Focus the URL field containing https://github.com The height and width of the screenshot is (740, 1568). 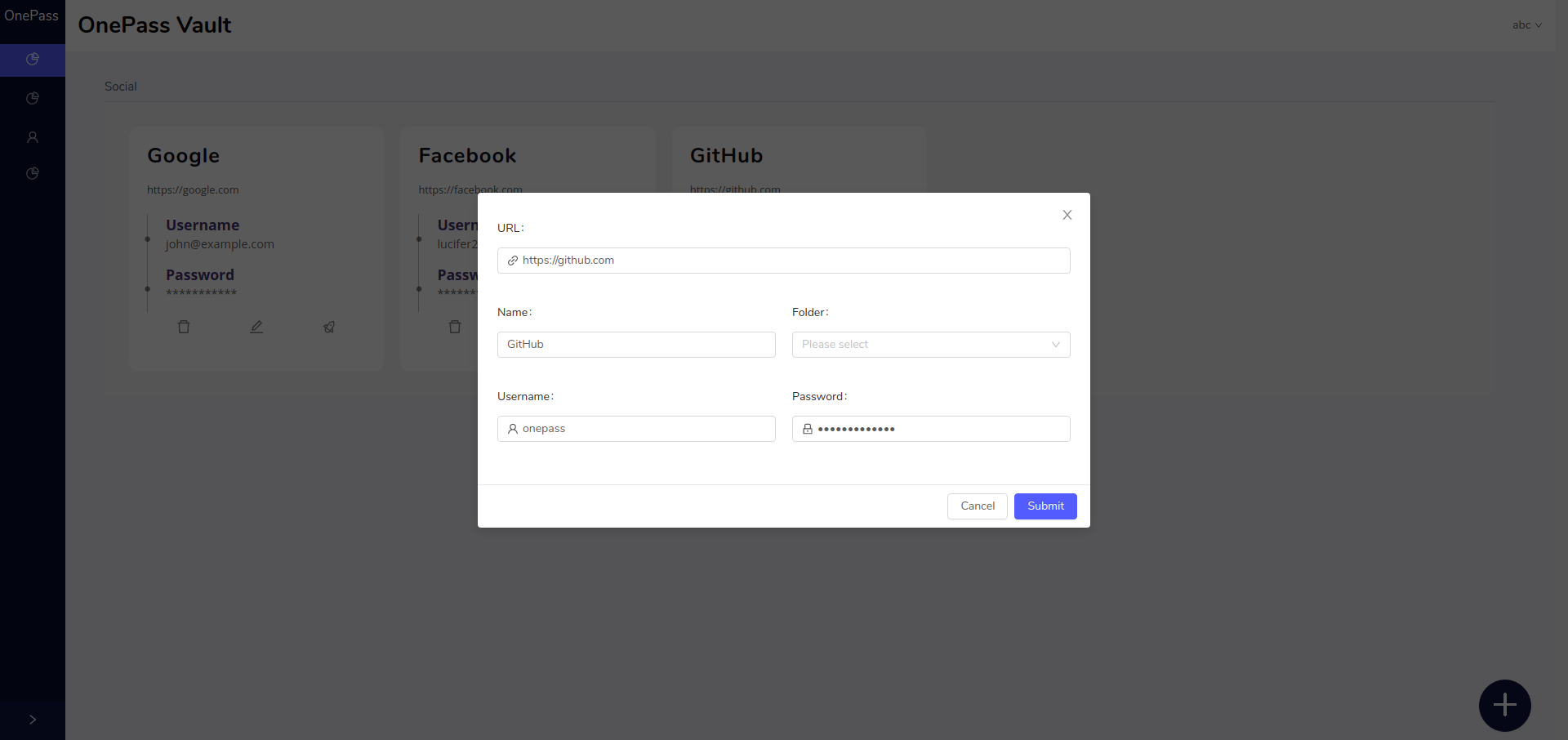tap(784, 261)
